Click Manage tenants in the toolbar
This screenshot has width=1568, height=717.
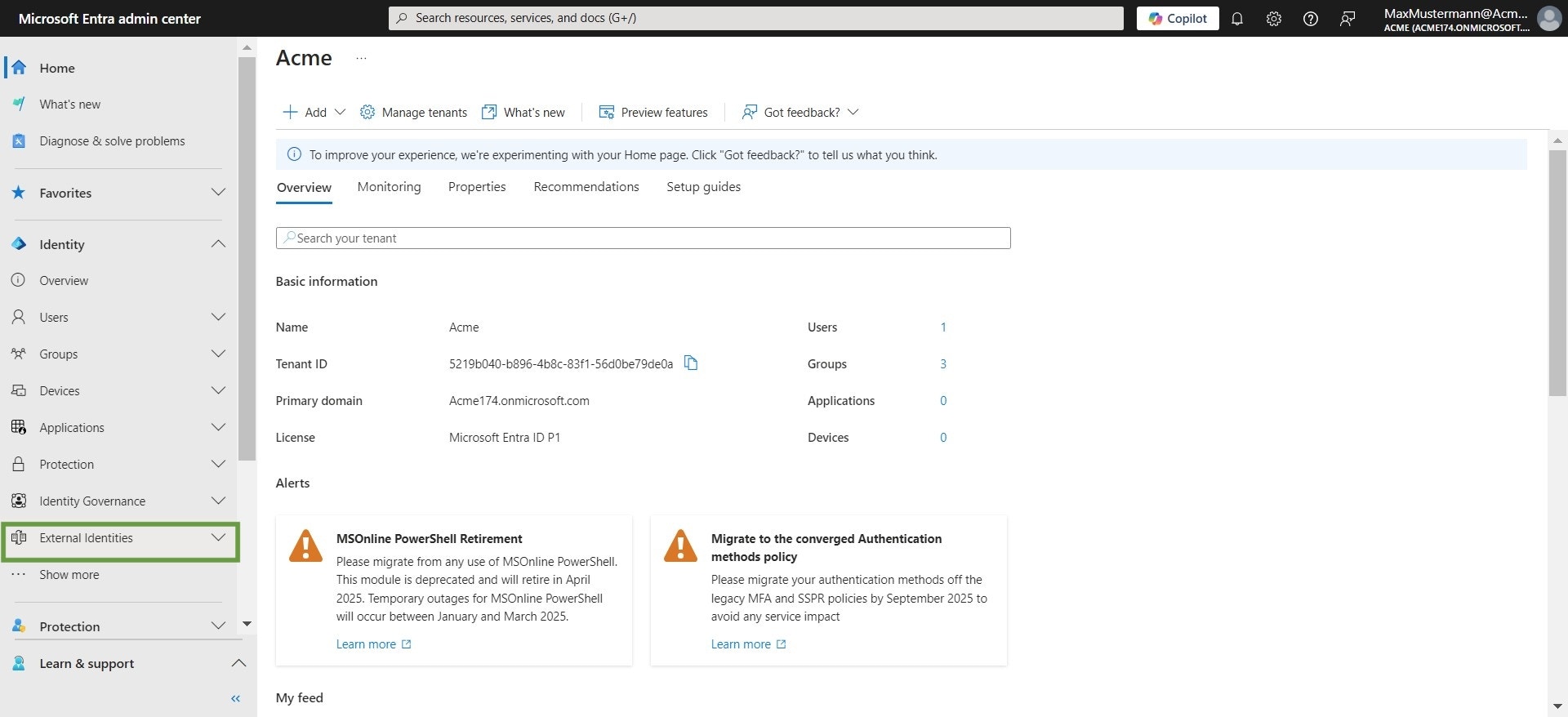[414, 112]
